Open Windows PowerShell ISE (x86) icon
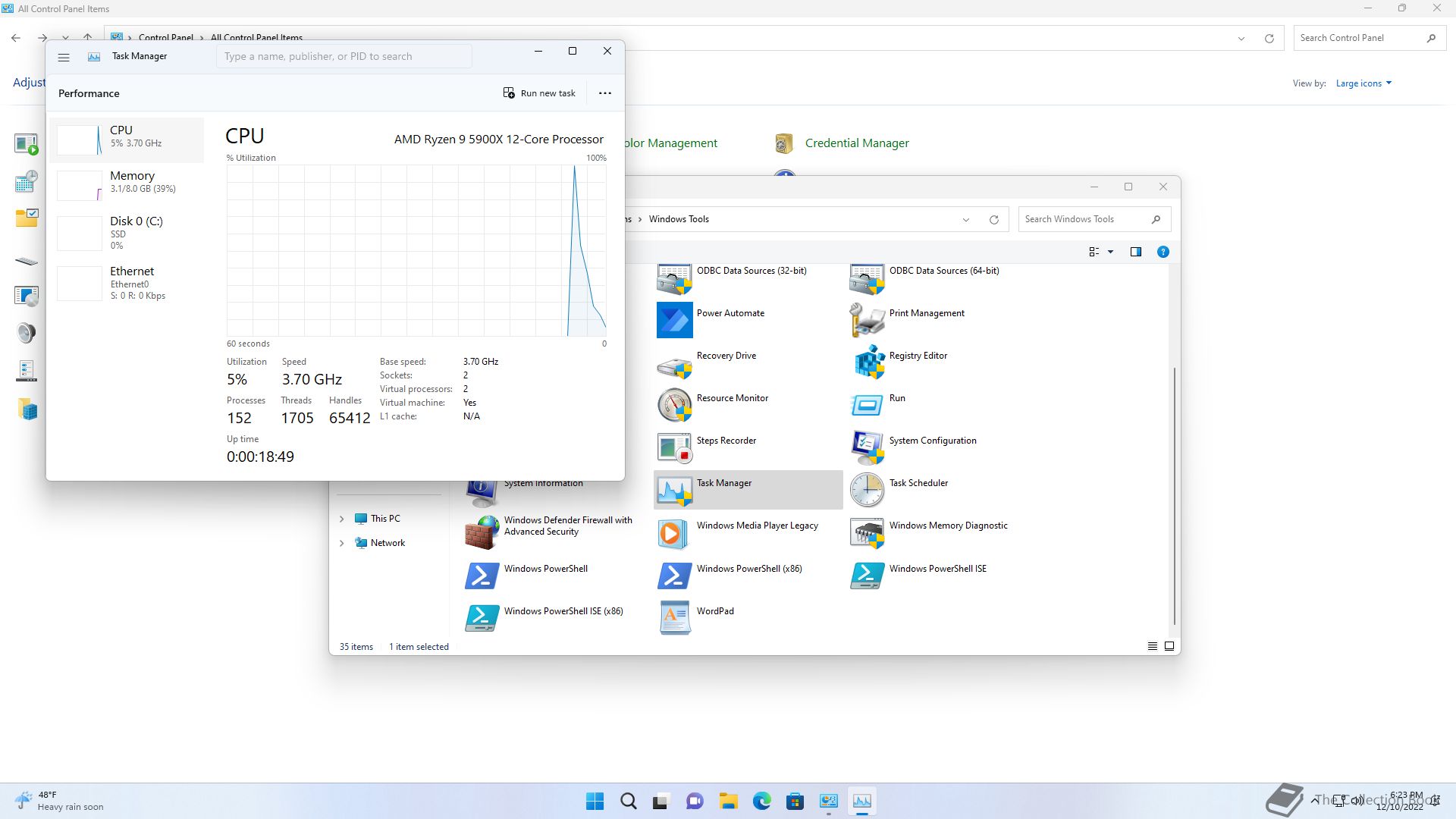Screen dimensions: 1456x819 coord(482,618)
